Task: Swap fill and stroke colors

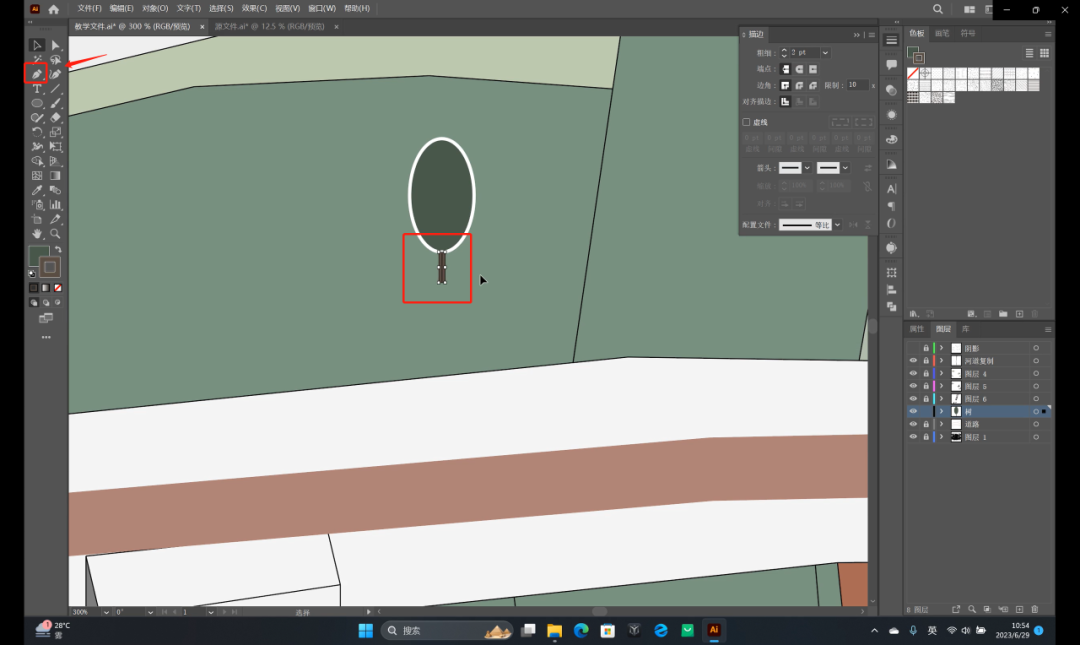Action: click(59, 249)
